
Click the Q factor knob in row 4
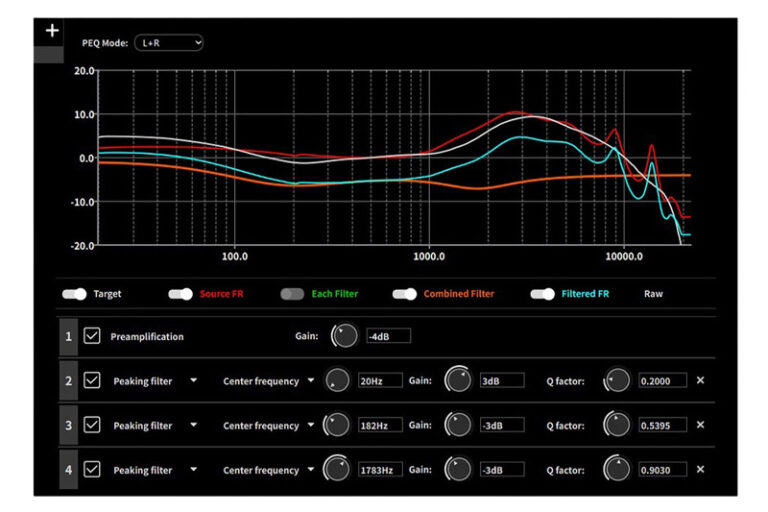[x=617, y=469]
